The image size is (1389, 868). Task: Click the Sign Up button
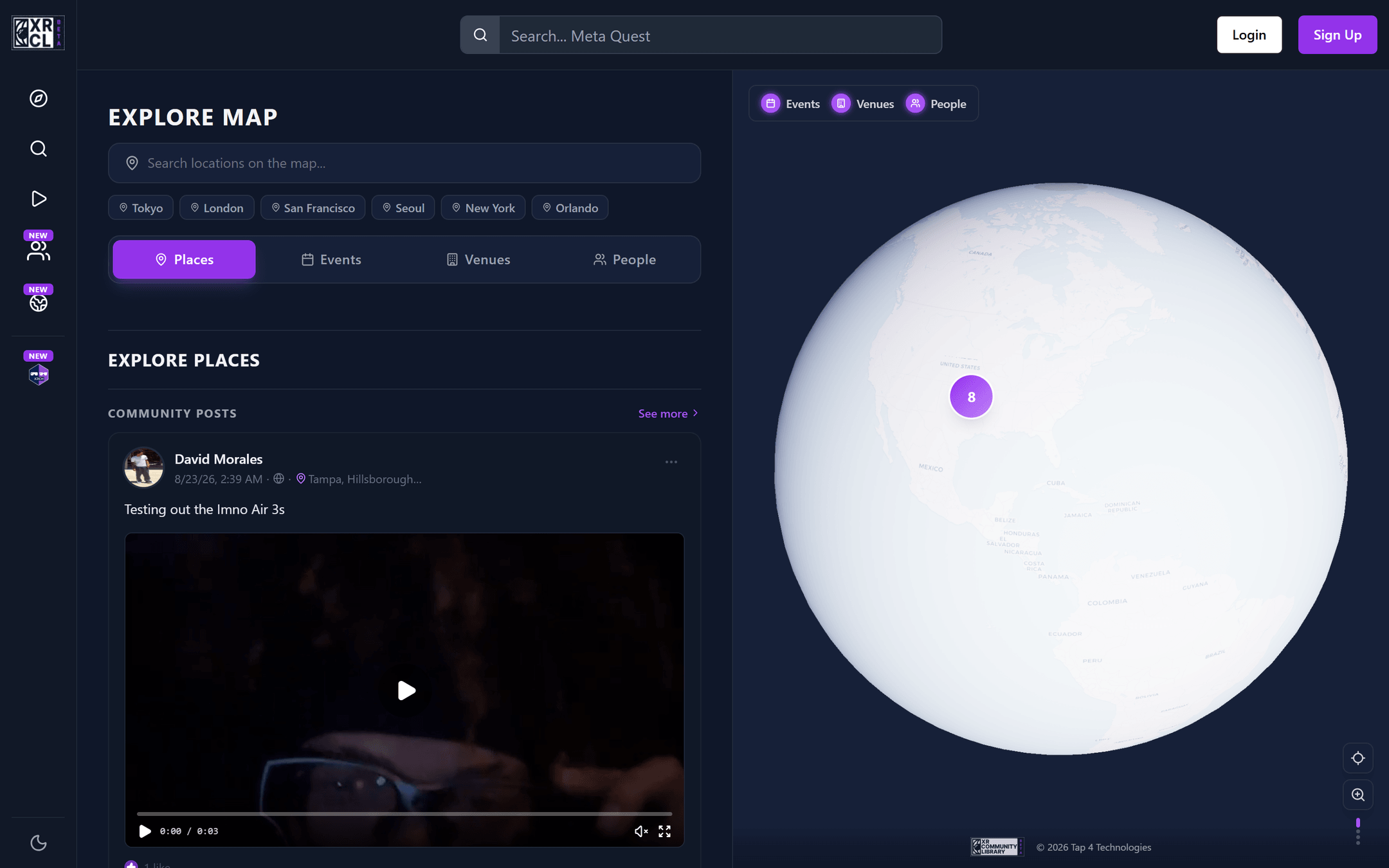[1338, 35]
